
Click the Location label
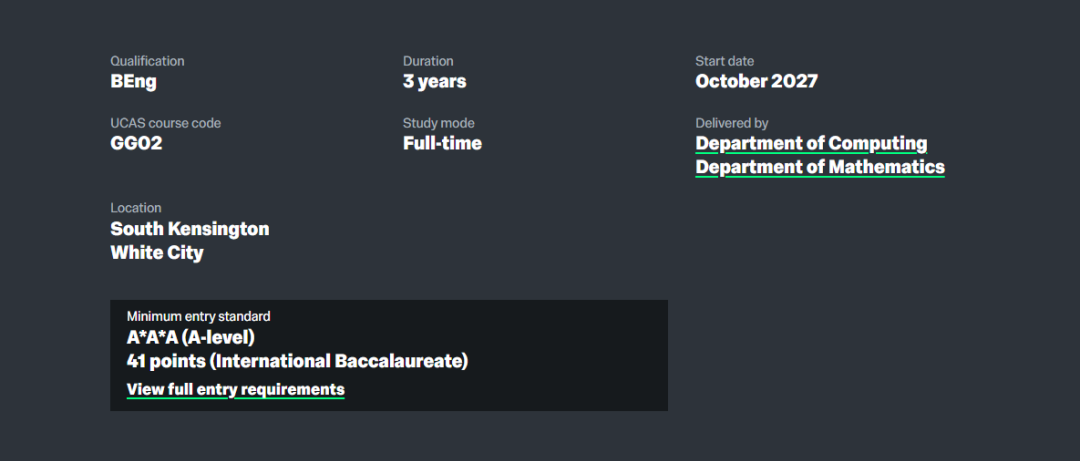coord(135,208)
